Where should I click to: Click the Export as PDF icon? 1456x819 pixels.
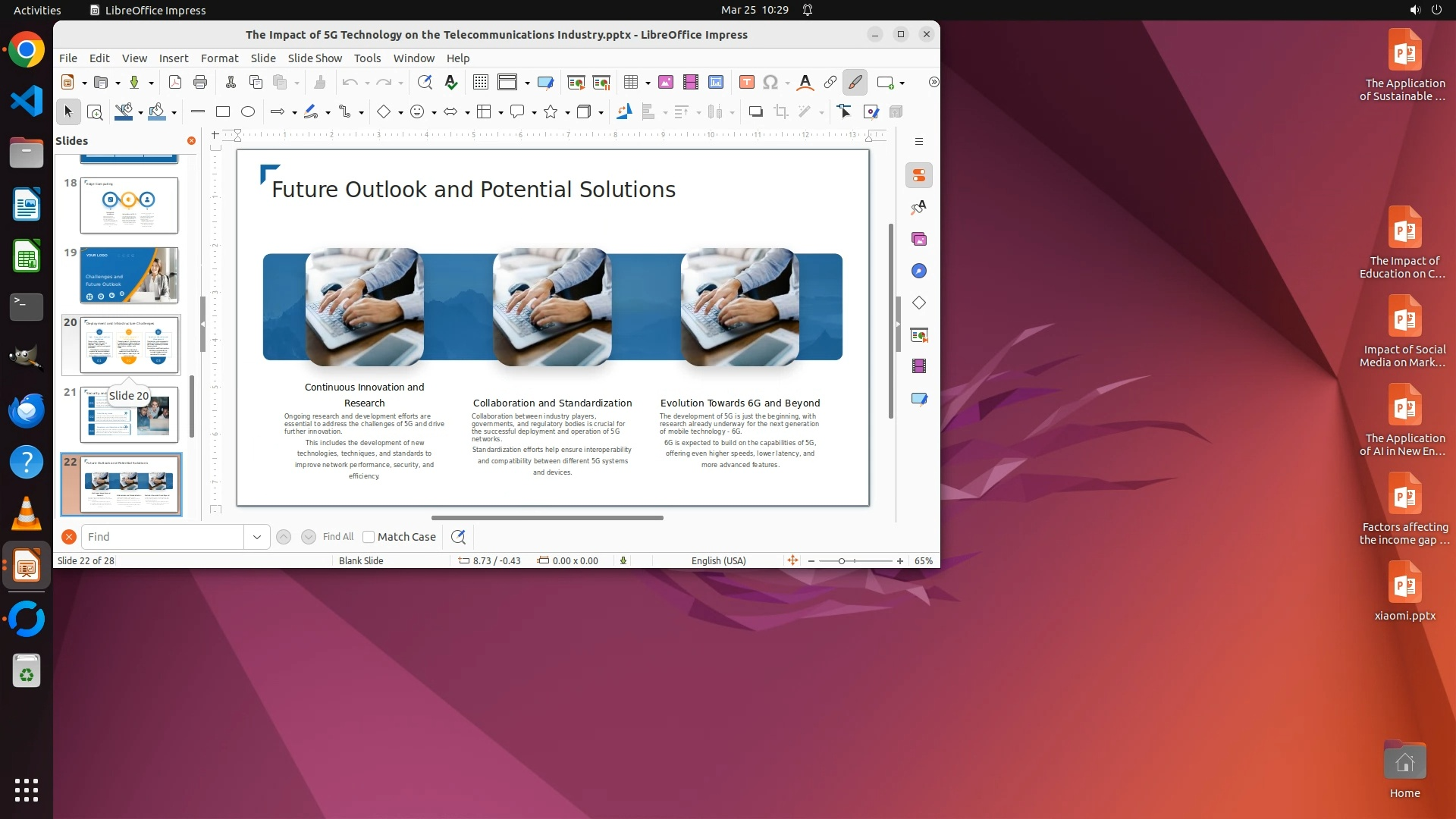(x=175, y=82)
